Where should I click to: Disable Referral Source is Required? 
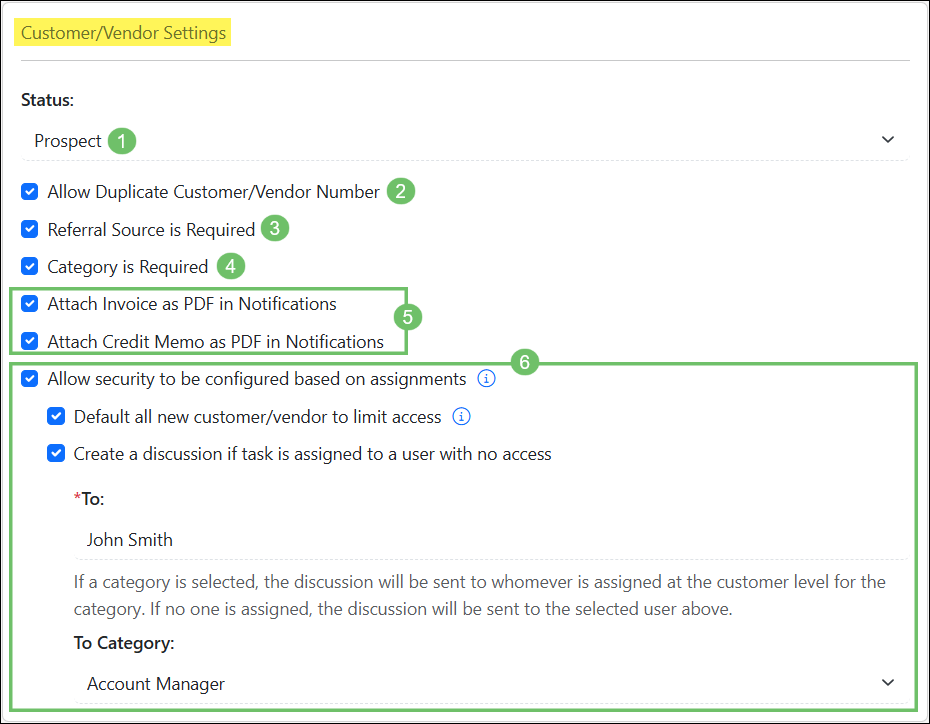coord(29,228)
